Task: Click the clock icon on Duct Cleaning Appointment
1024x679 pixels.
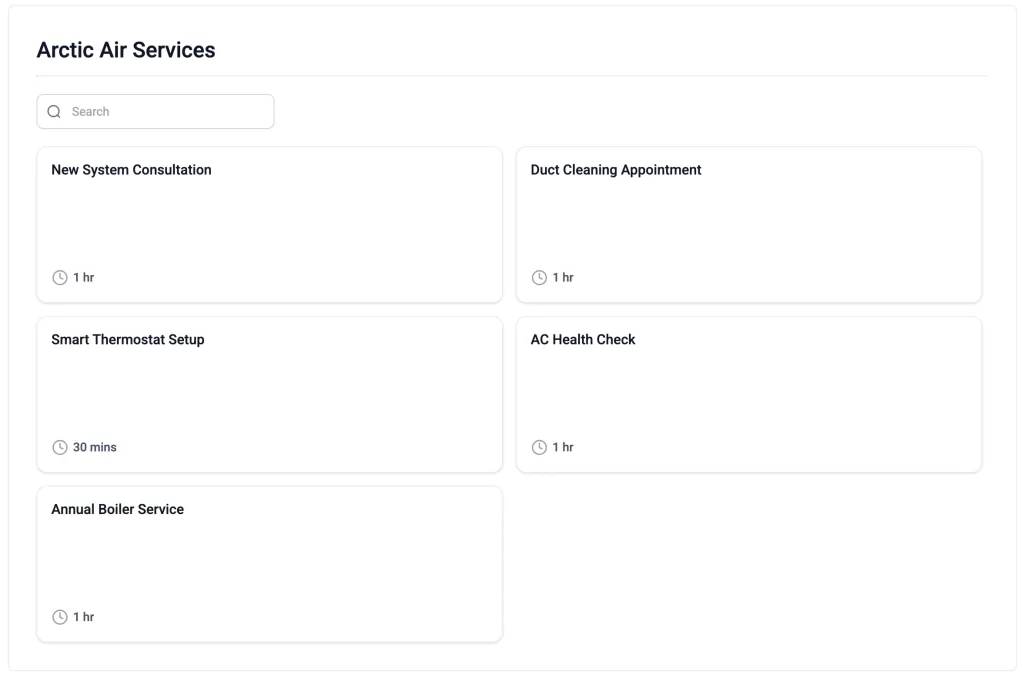Action: click(x=539, y=277)
